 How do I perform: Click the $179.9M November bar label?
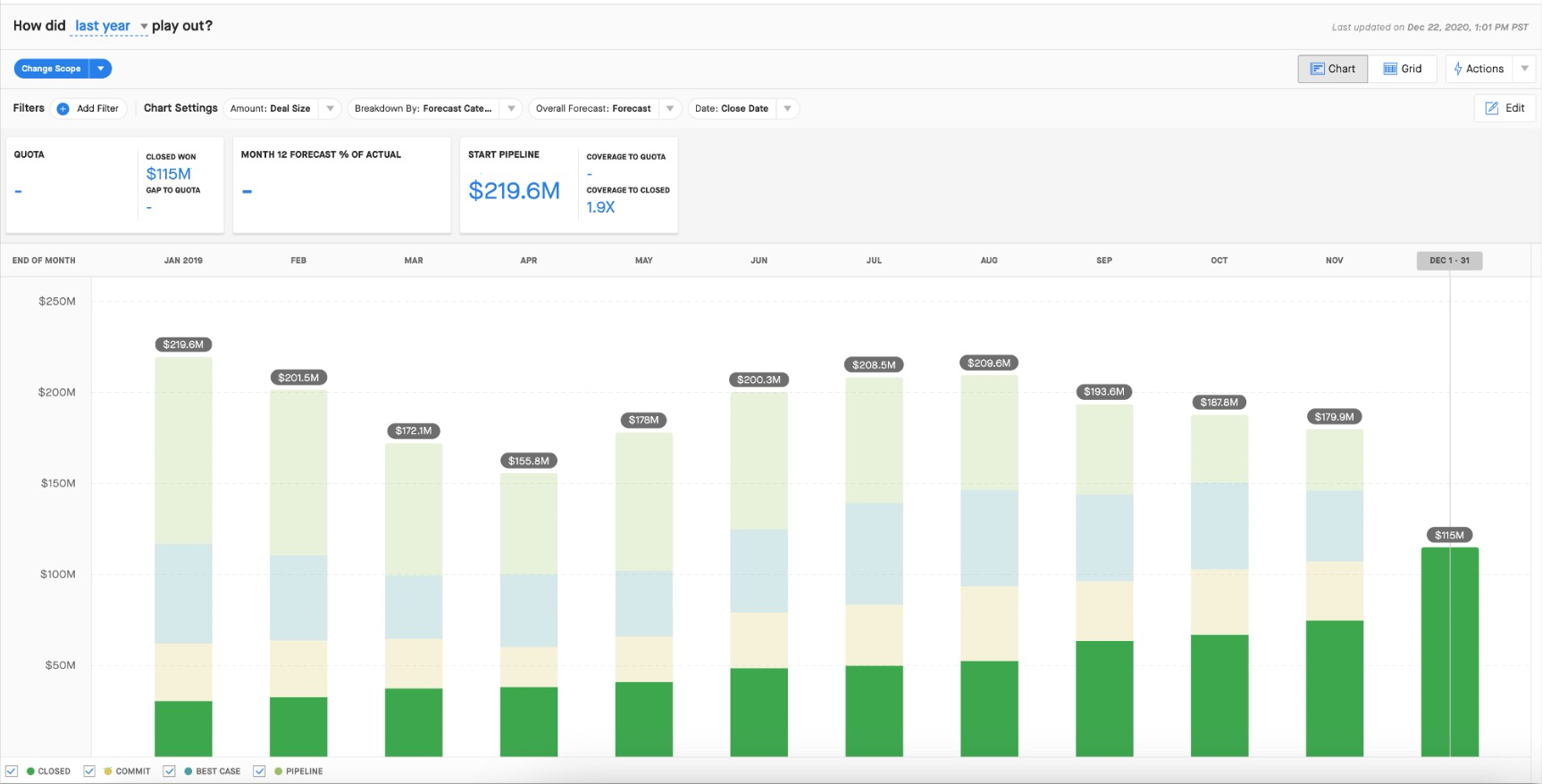[1334, 417]
